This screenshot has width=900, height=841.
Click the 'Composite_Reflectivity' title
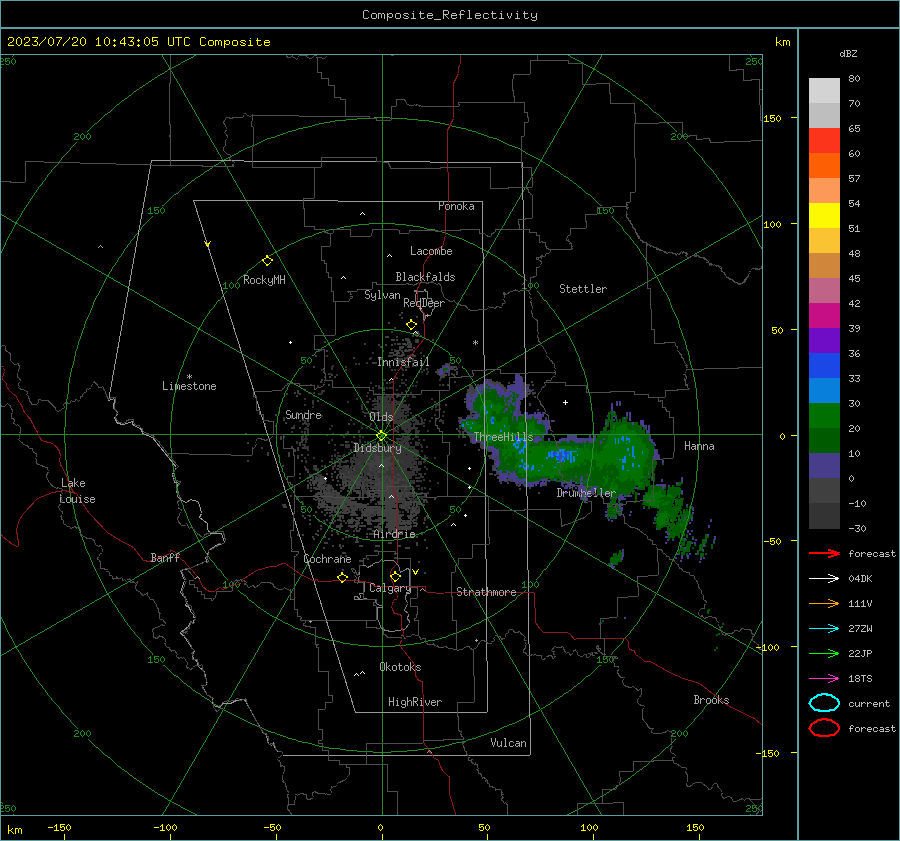tap(450, 15)
